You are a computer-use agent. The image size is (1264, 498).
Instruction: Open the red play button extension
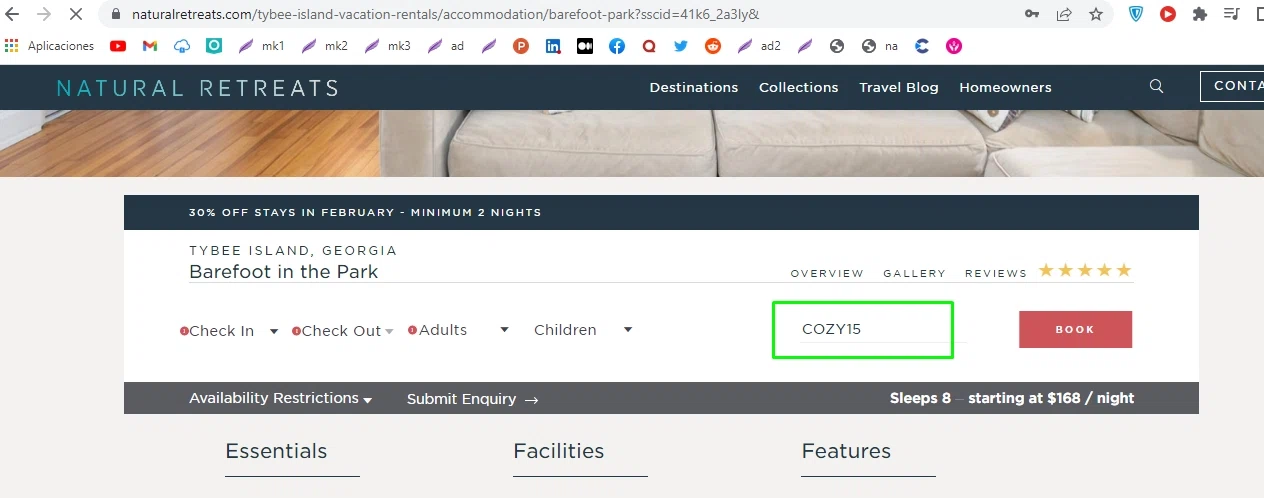click(x=1168, y=15)
